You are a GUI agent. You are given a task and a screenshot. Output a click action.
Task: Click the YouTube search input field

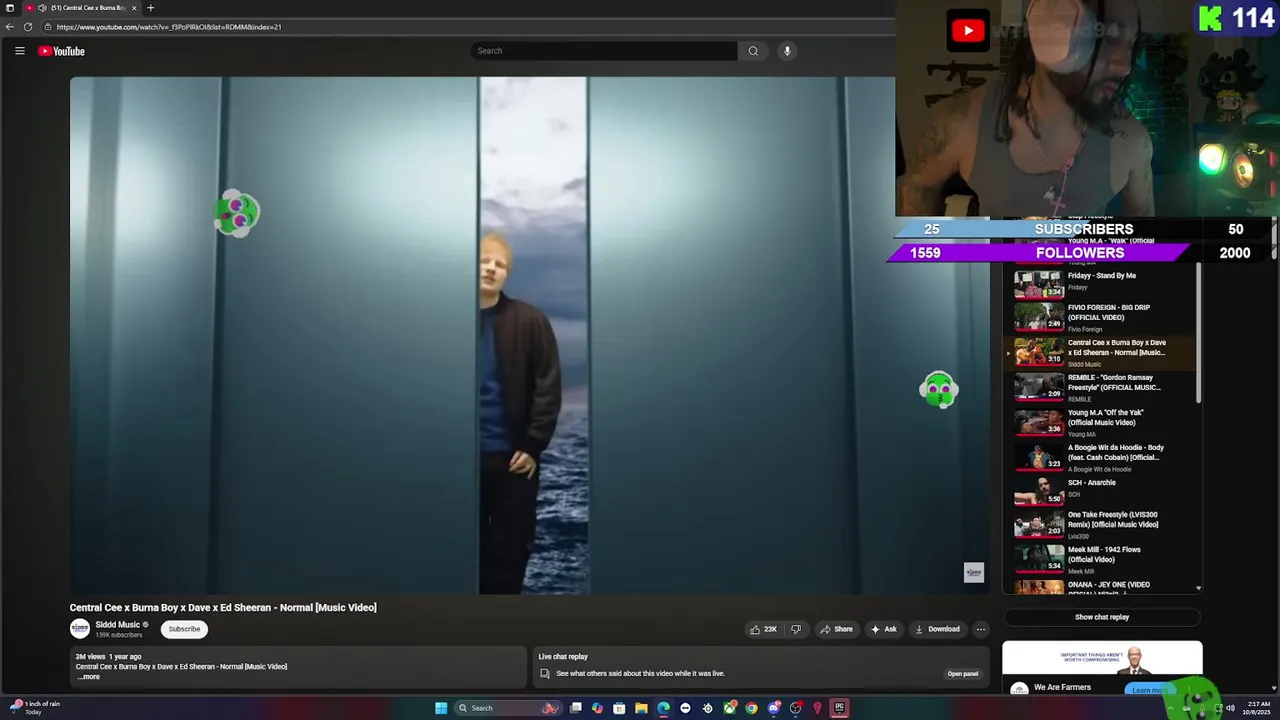[604, 51]
